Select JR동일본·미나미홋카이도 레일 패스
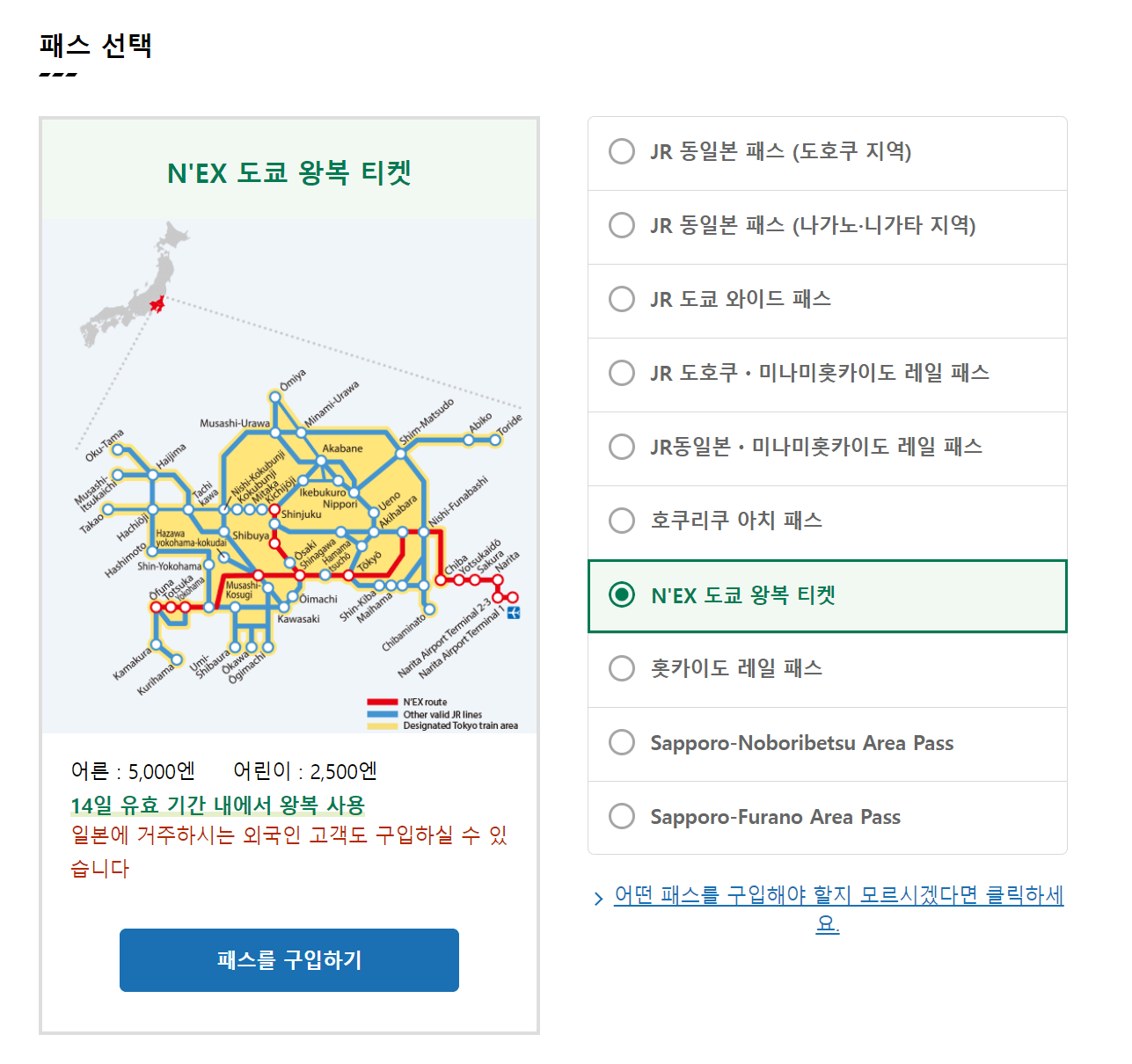1132x1064 pixels. click(622, 447)
